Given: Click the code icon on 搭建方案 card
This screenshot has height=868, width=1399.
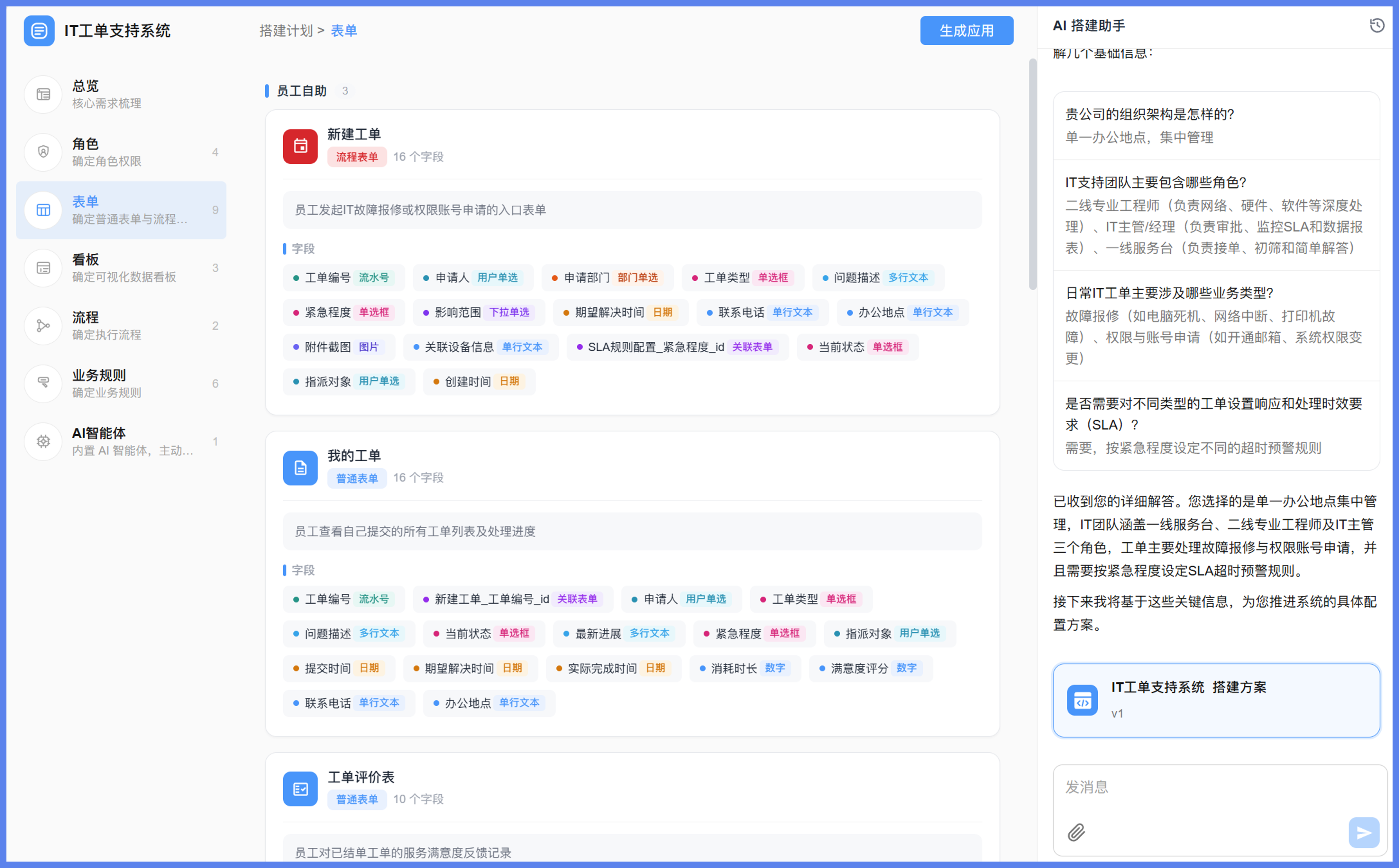Looking at the screenshot, I should pyautogui.click(x=1082, y=701).
